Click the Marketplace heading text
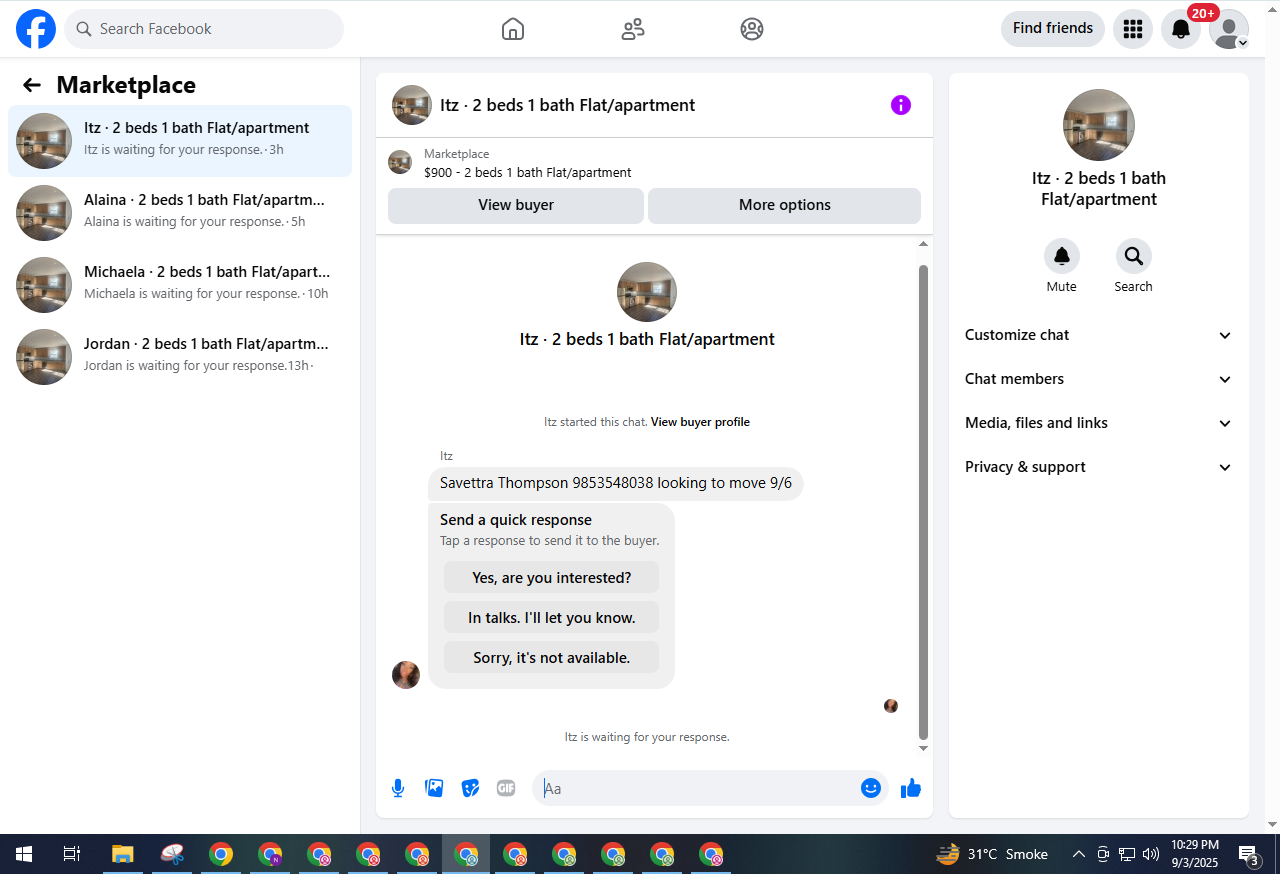Screen dimensions: 1280x874 click(x=126, y=85)
